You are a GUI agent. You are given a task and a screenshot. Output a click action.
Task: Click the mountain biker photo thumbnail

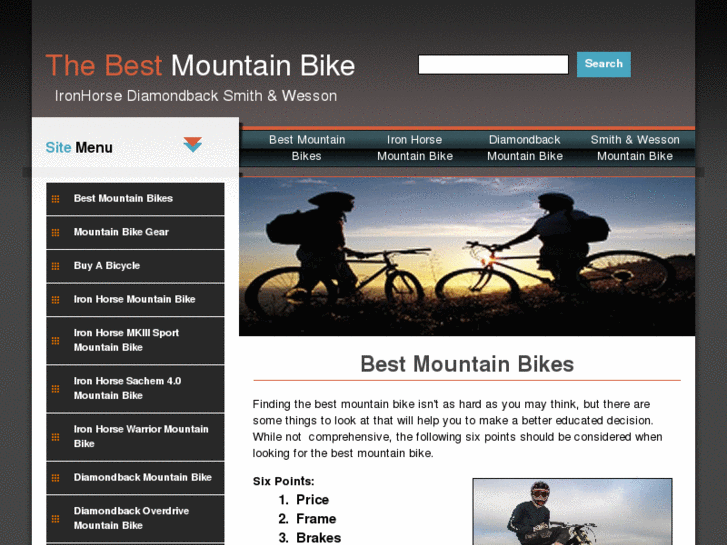(x=572, y=512)
